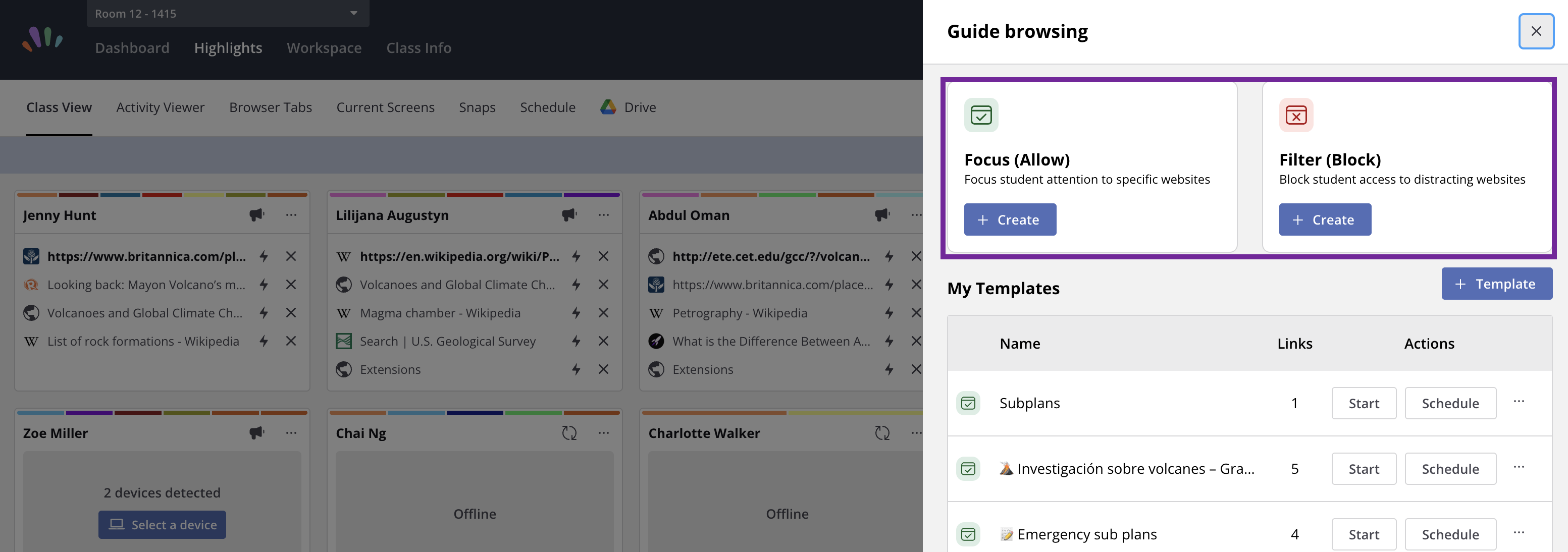Schedule the Investigación sobre volcanes template

click(x=1450, y=469)
